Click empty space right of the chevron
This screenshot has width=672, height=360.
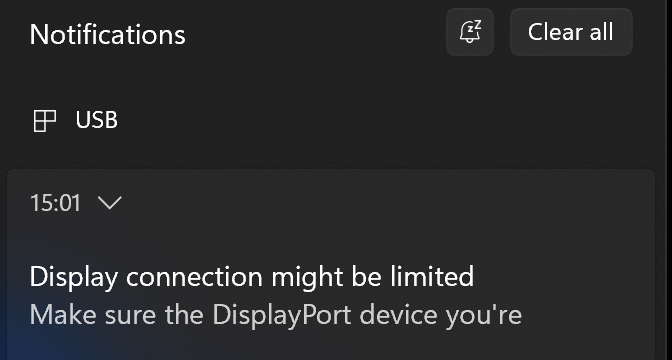386,203
